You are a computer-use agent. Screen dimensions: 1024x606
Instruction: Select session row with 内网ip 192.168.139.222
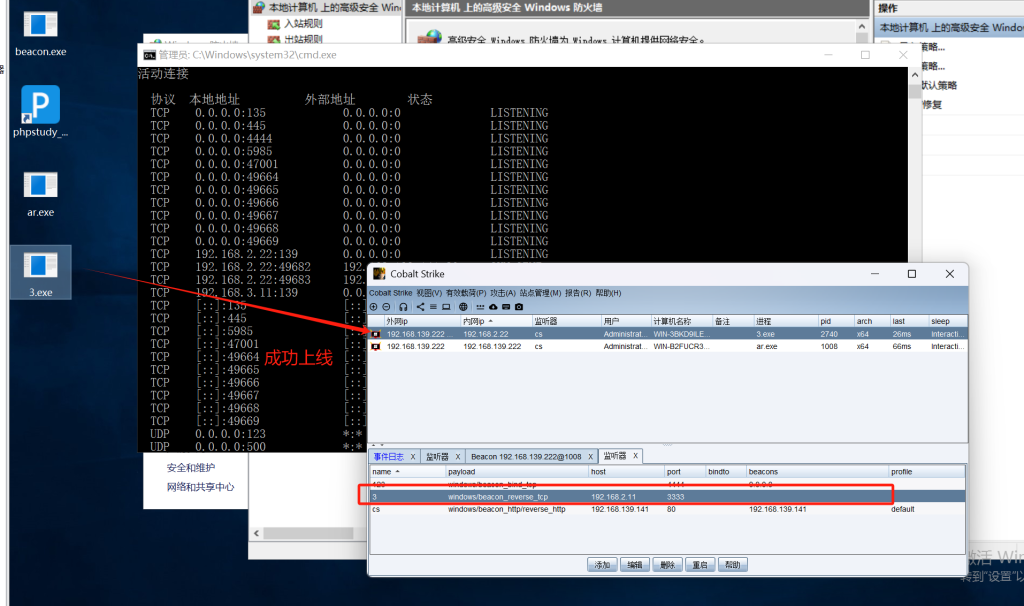click(667, 346)
